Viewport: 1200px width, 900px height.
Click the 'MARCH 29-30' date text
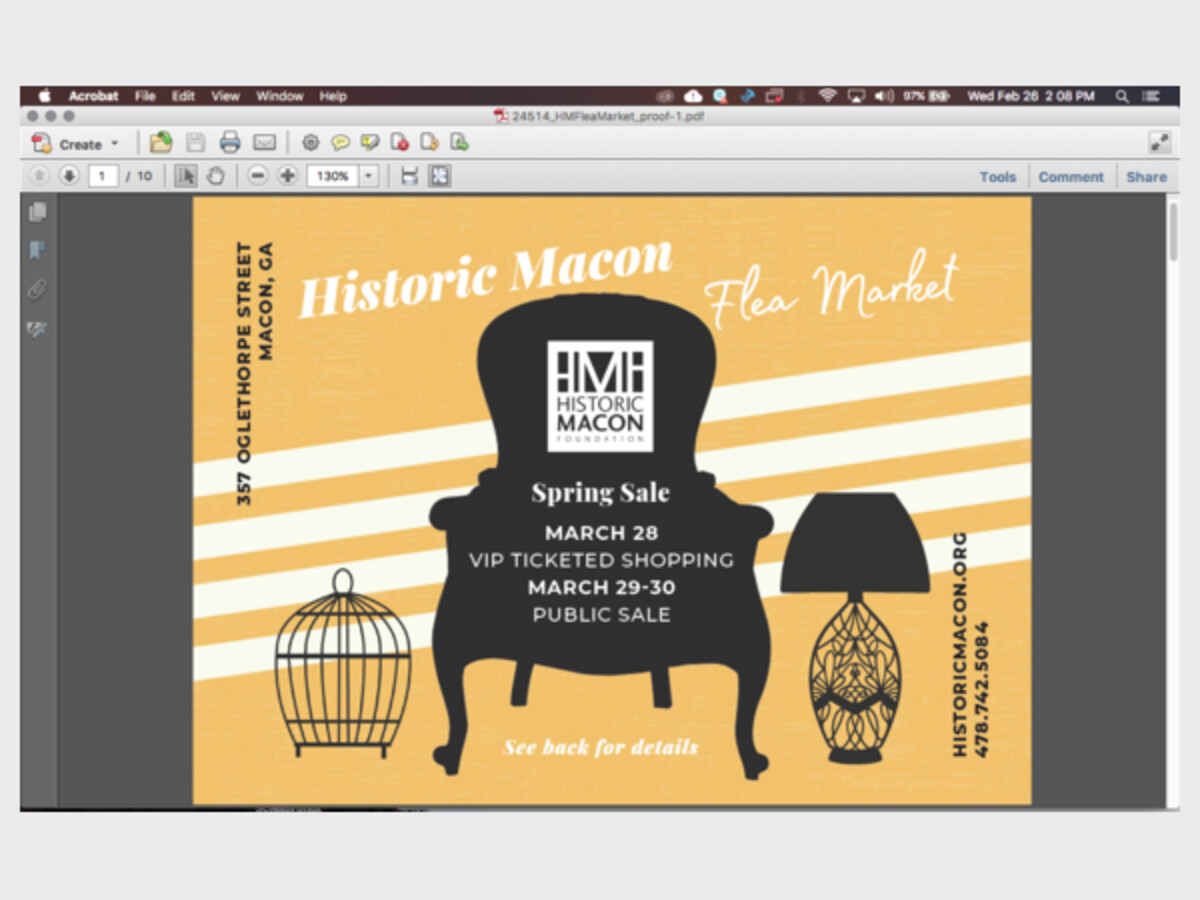(600, 587)
